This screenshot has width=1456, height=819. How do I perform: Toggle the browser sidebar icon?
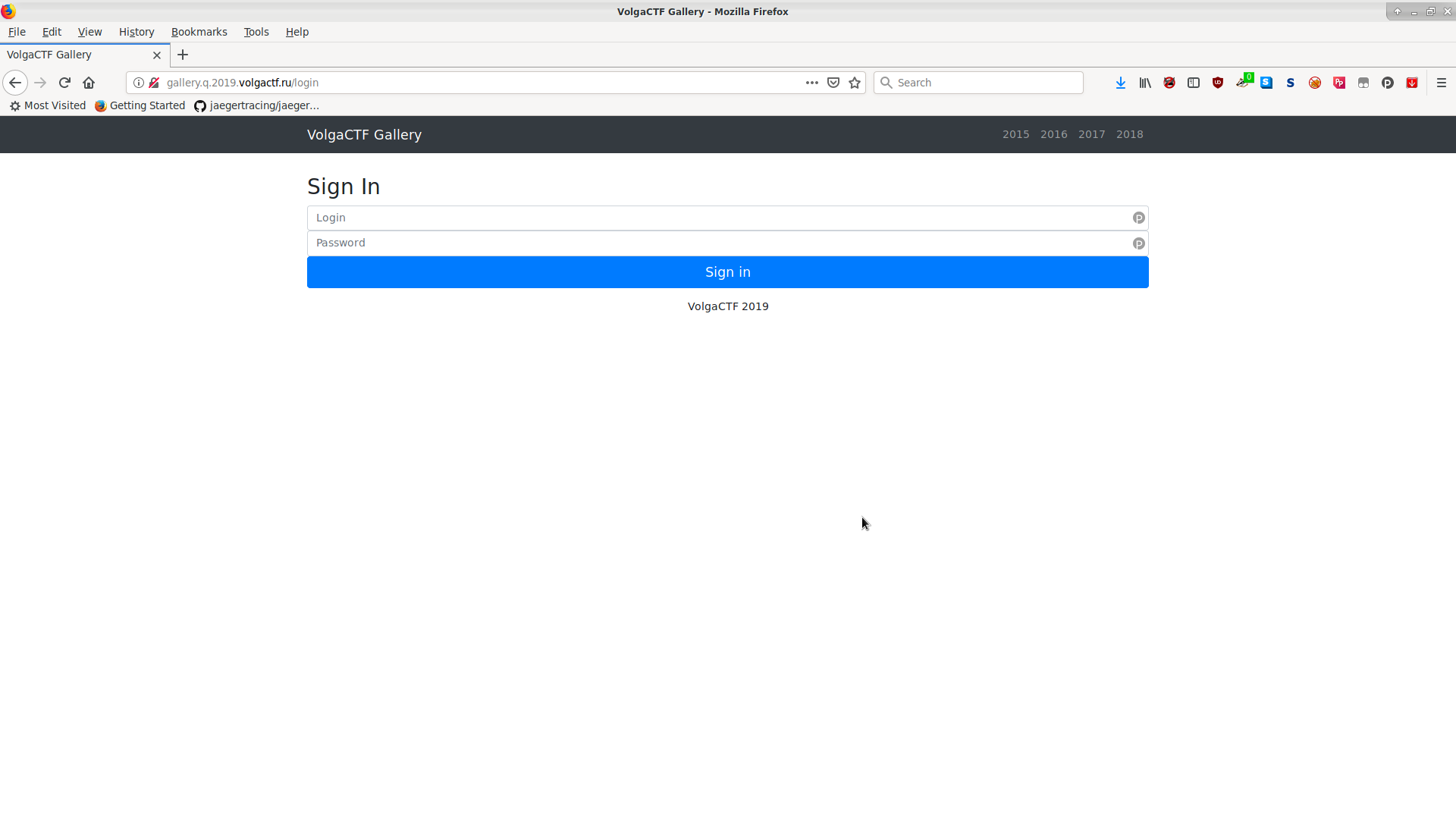1194,83
